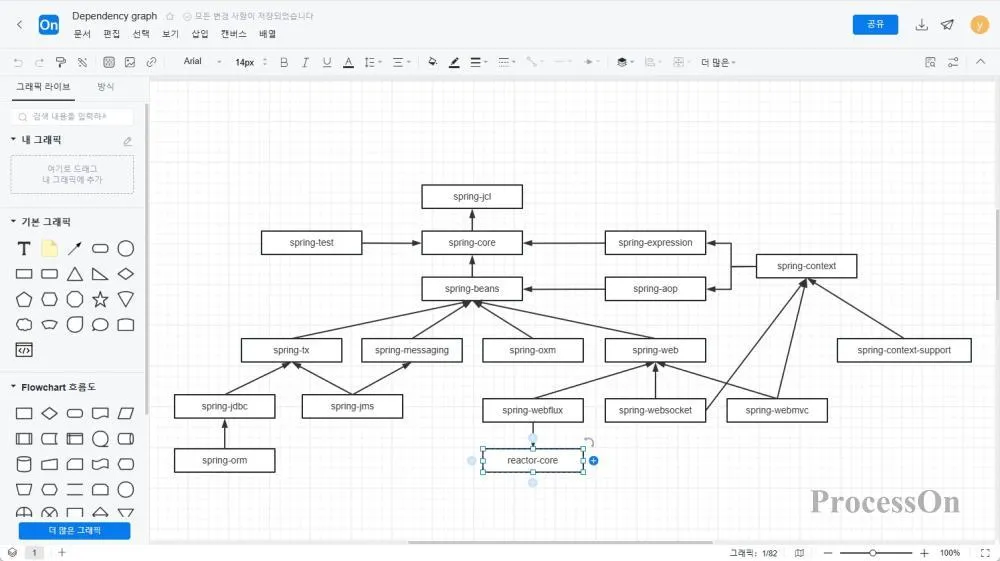Collapse the 내 그래픽 section
Screen dimensions: 1000x561
coord(13,139)
